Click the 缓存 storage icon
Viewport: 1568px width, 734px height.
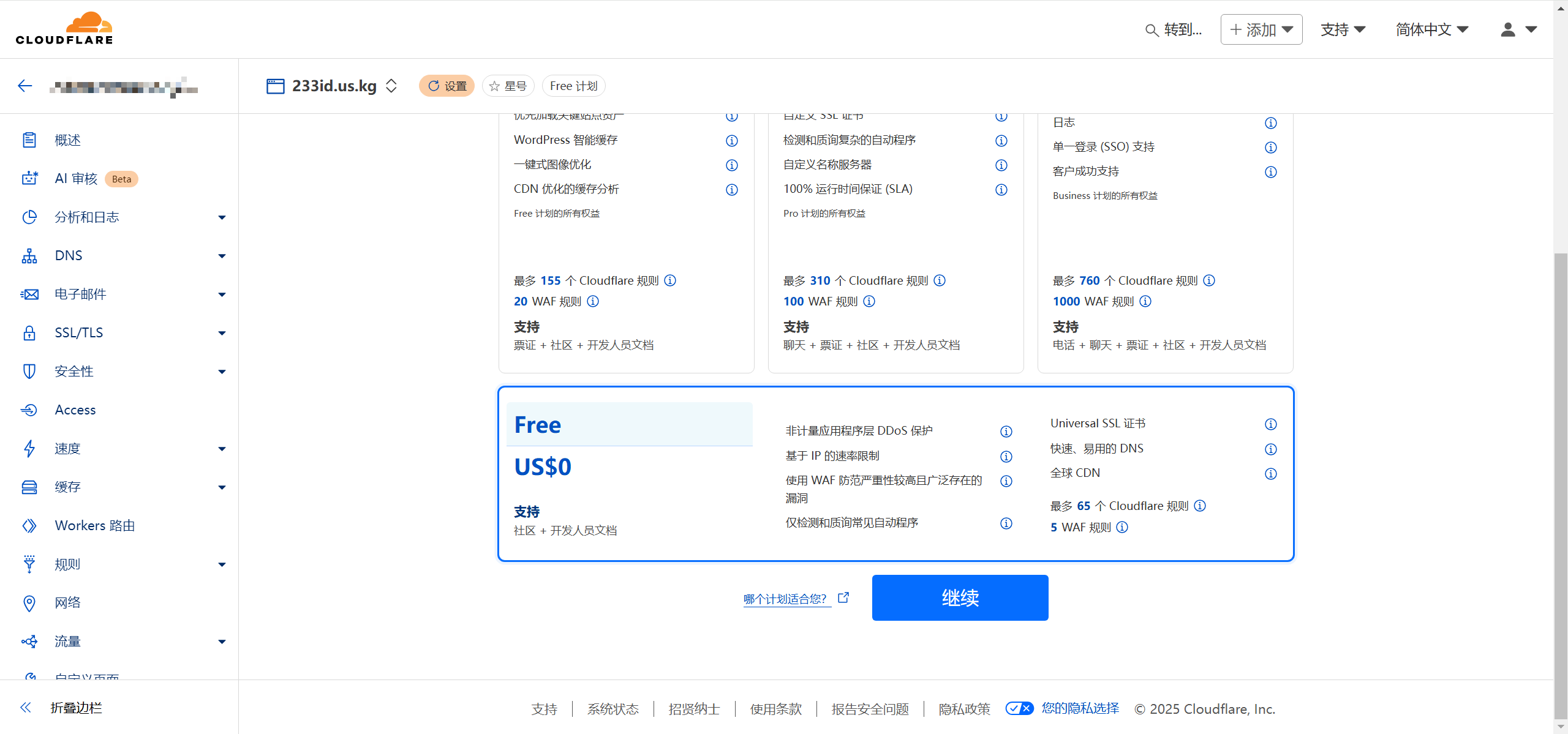click(29, 487)
